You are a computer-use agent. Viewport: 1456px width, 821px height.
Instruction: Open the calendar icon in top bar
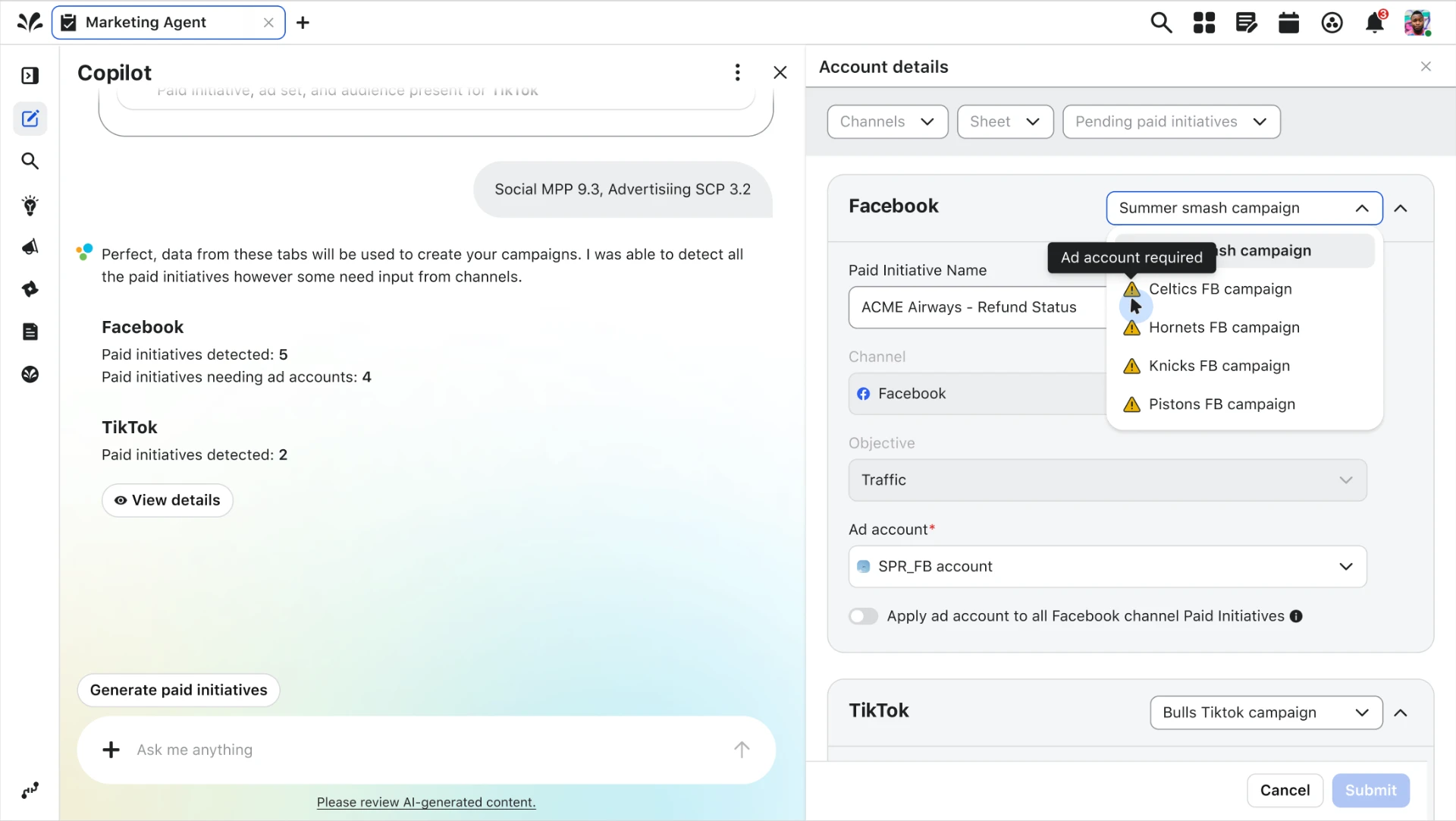1288,23
